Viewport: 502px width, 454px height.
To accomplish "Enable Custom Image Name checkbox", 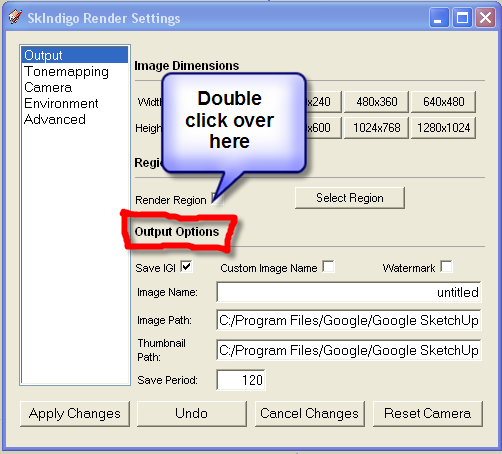I will click(328, 267).
